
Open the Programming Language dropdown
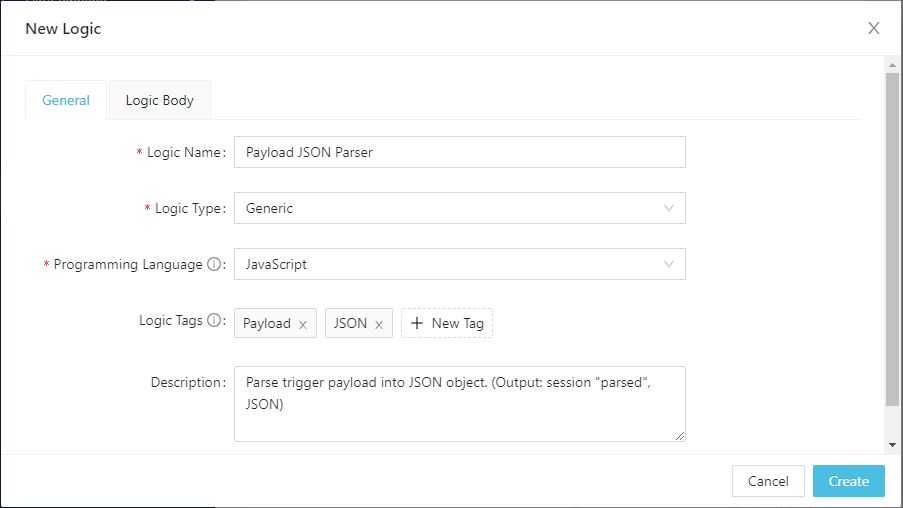point(459,264)
